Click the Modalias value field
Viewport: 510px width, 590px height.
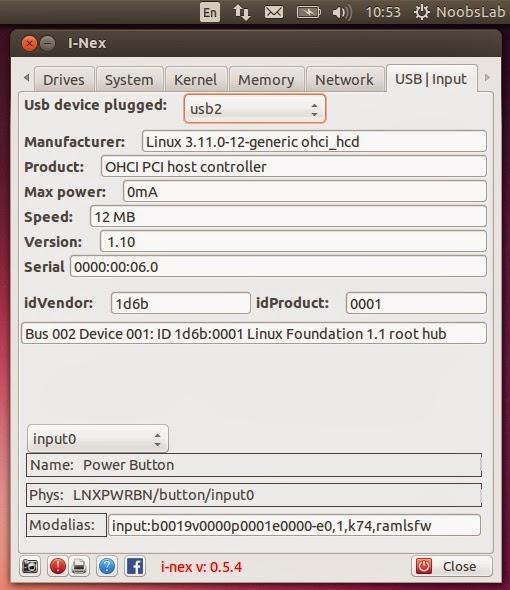(294, 525)
